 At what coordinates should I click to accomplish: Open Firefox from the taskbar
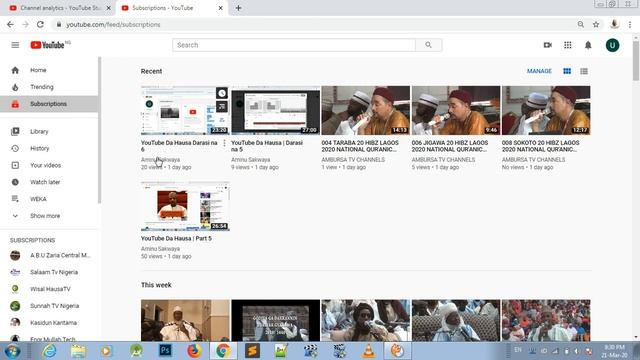click(x=194, y=351)
